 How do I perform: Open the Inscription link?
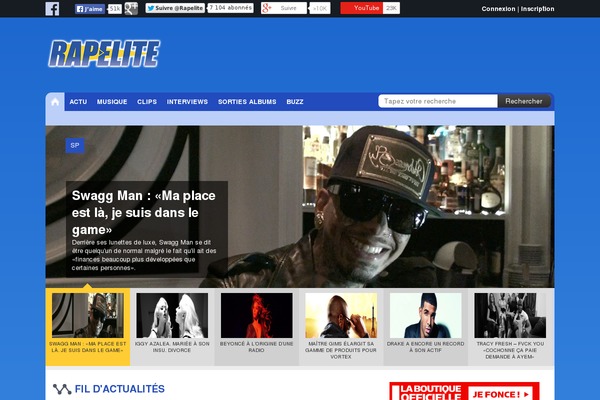[537, 9]
